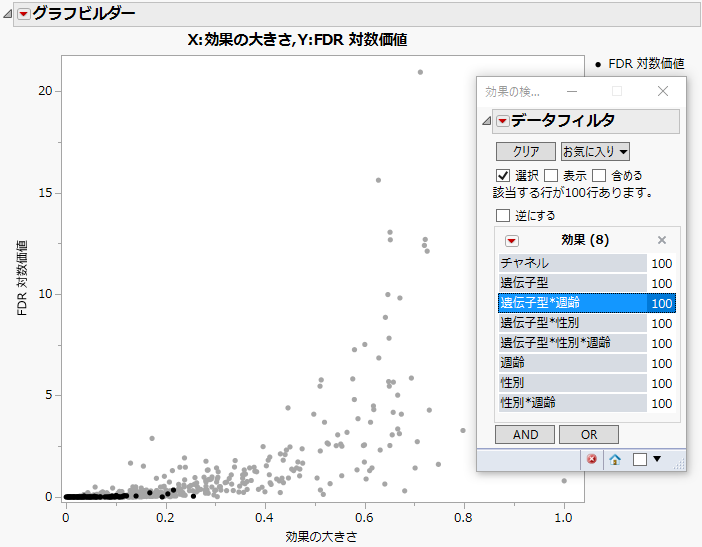
Task: Click the OR button
Action: pyautogui.click(x=589, y=435)
